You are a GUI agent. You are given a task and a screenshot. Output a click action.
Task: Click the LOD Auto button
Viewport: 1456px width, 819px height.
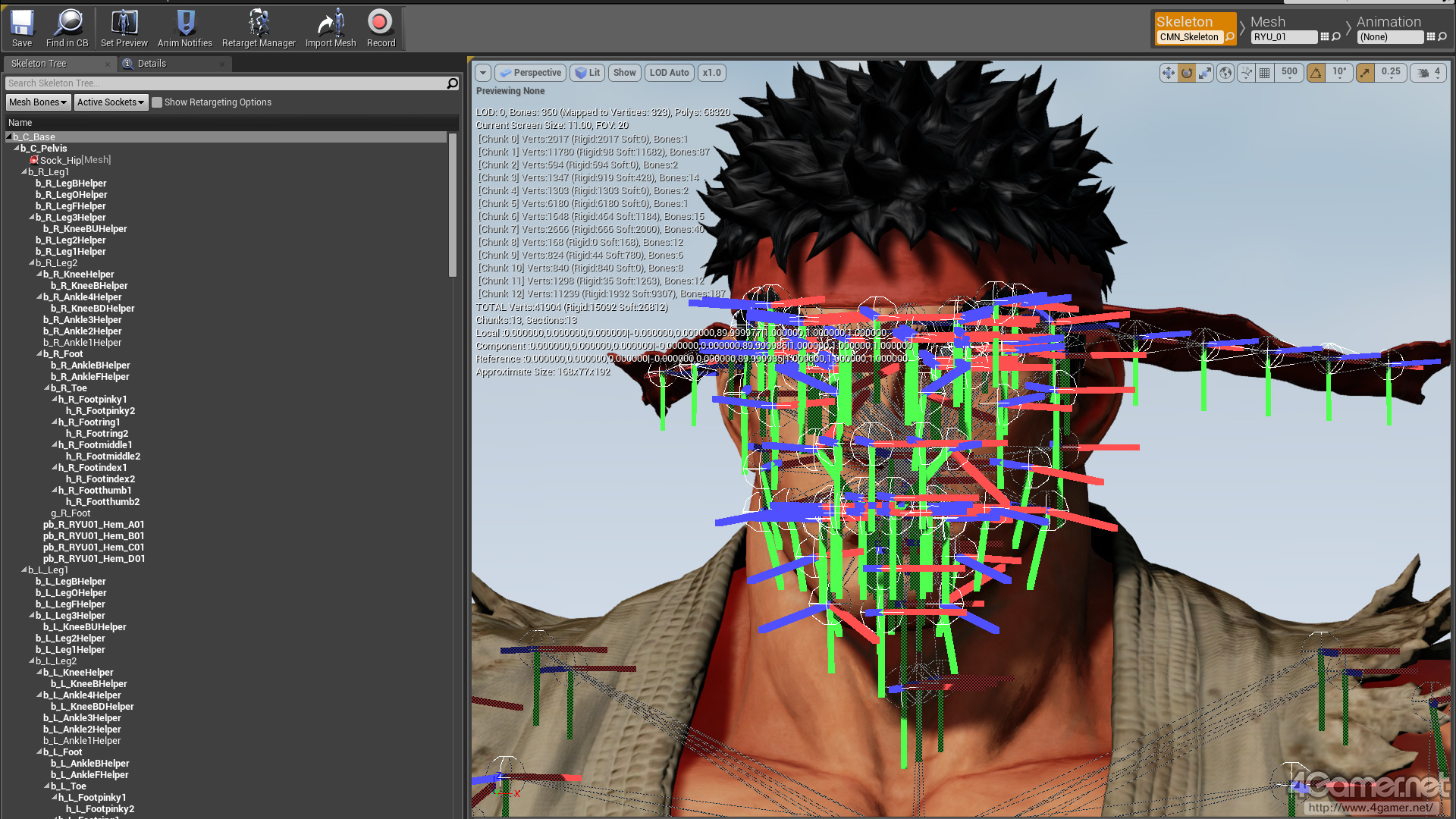tap(669, 73)
